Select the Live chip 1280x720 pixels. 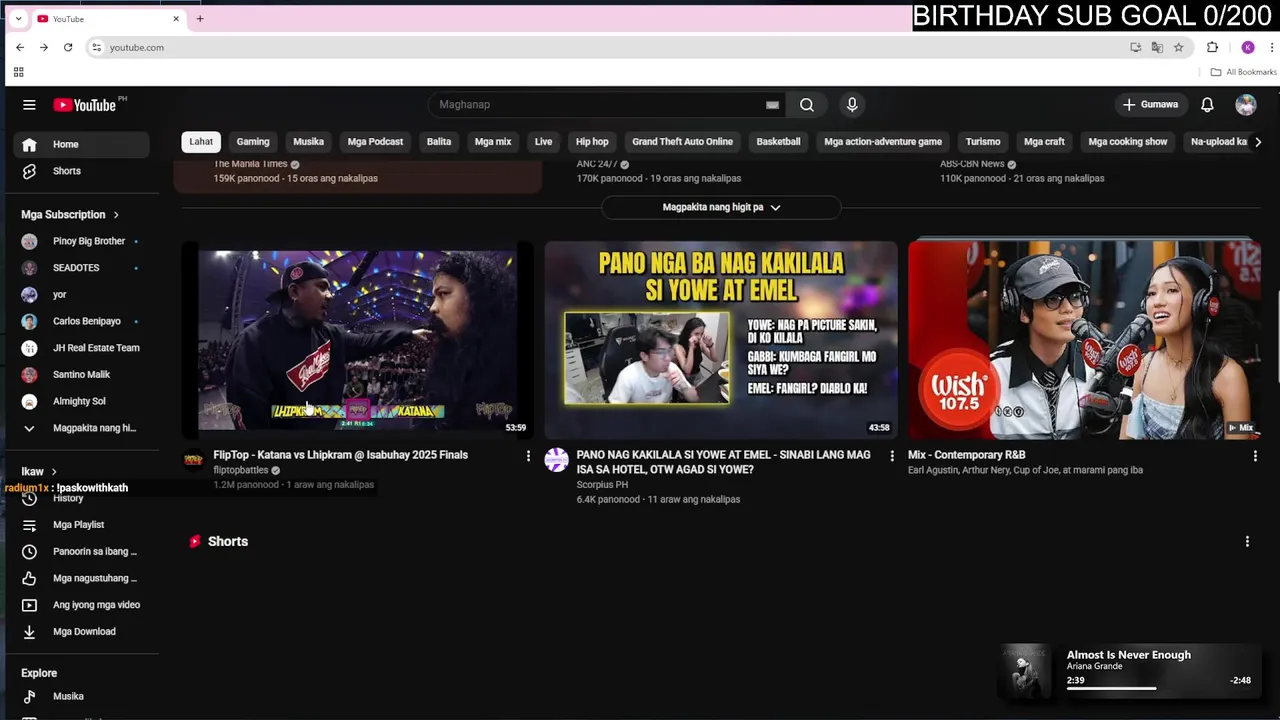click(543, 142)
